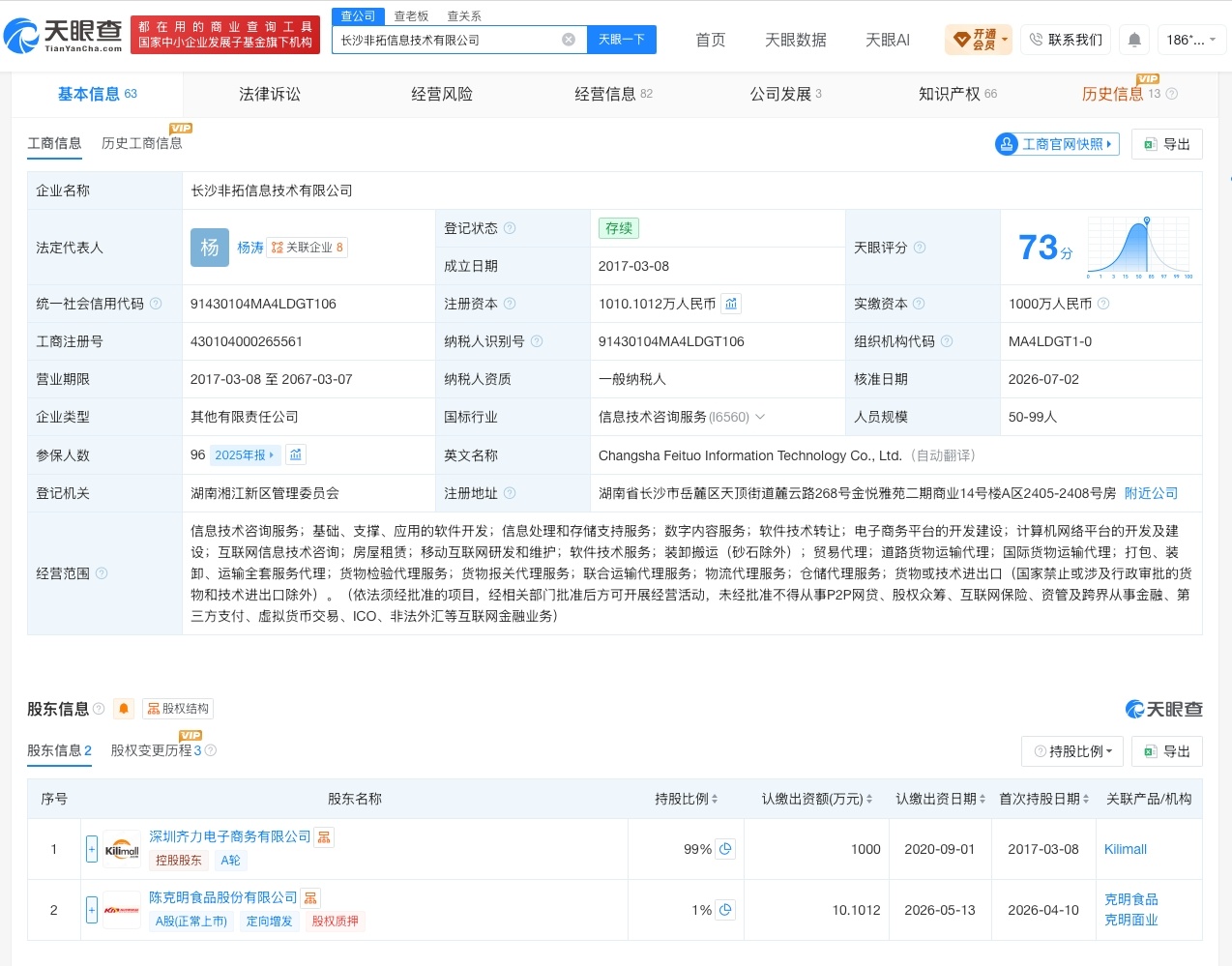The width and height of the screenshot is (1232, 966).
Task: Open registered capital chart icon
Action: click(731, 304)
